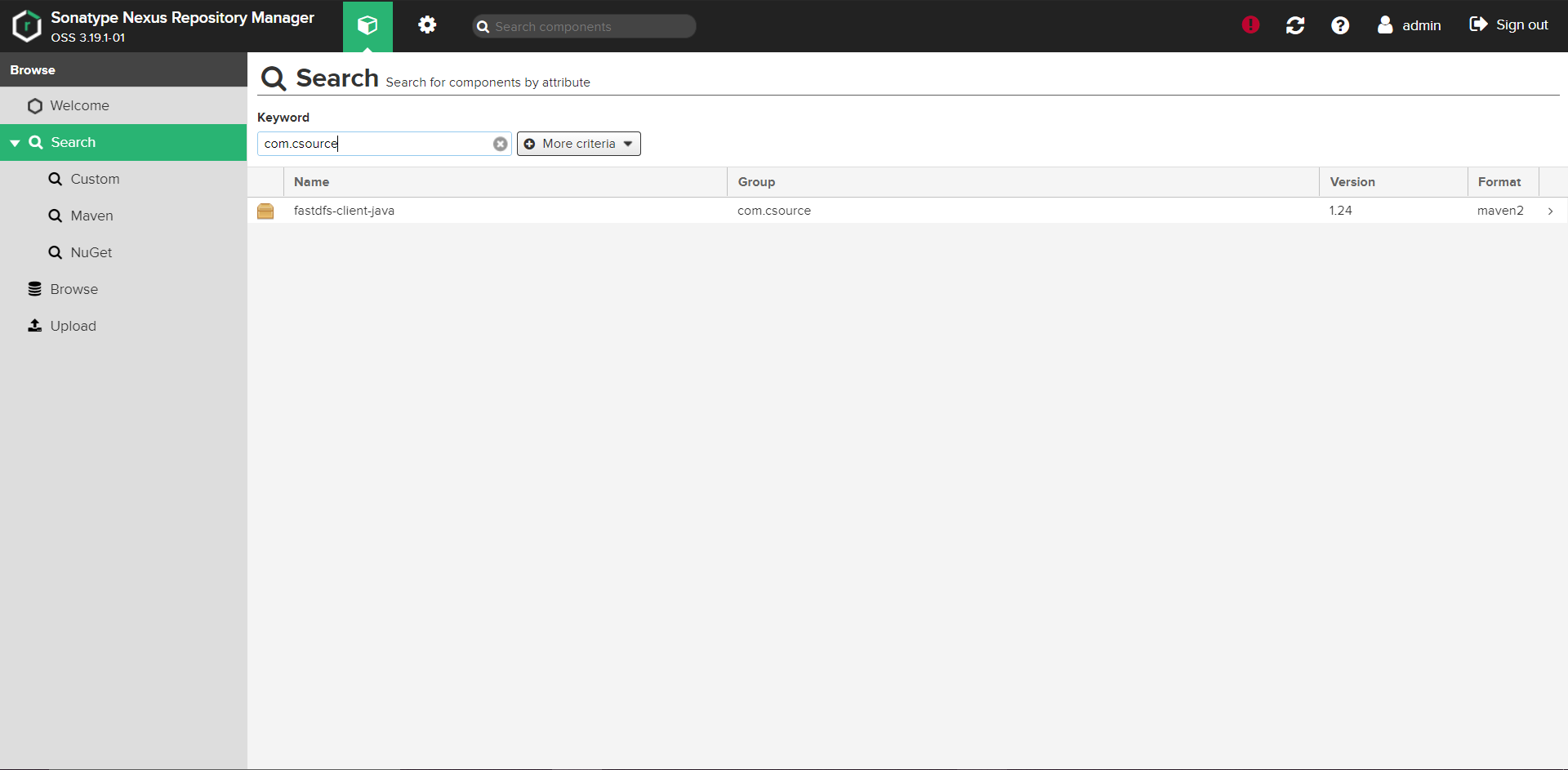1568x770 pixels.
Task: Sign out of Nexus
Action: (x=1508, y=25)
